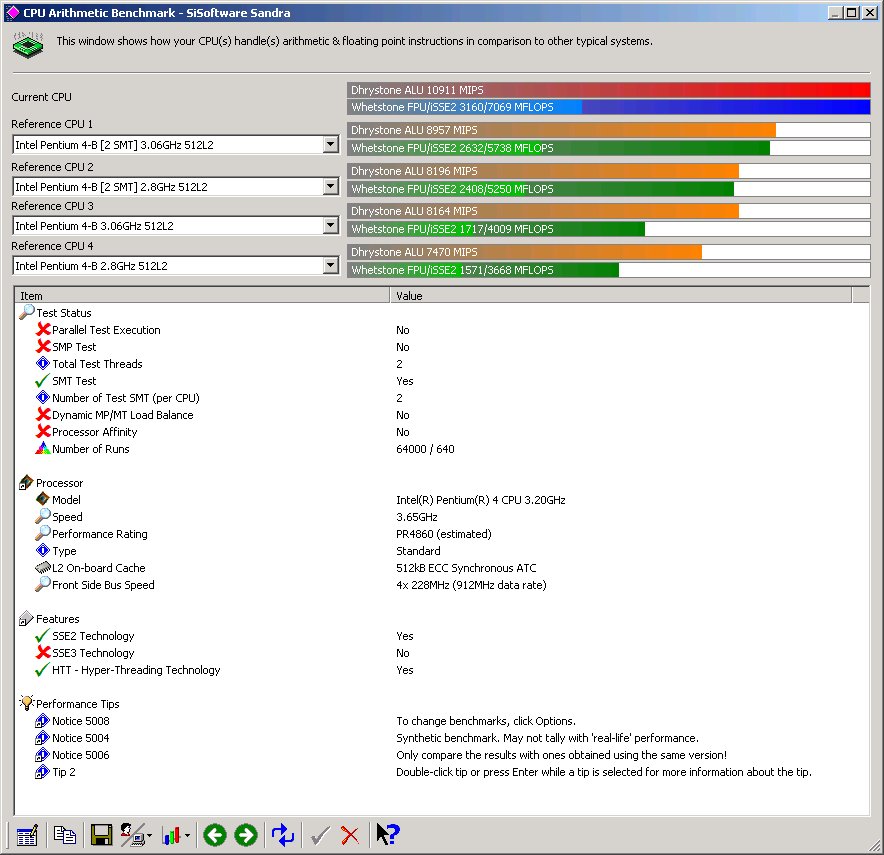Screen dimensions: 884x855
Task: Select the Type row label
Action: [64, 551]
